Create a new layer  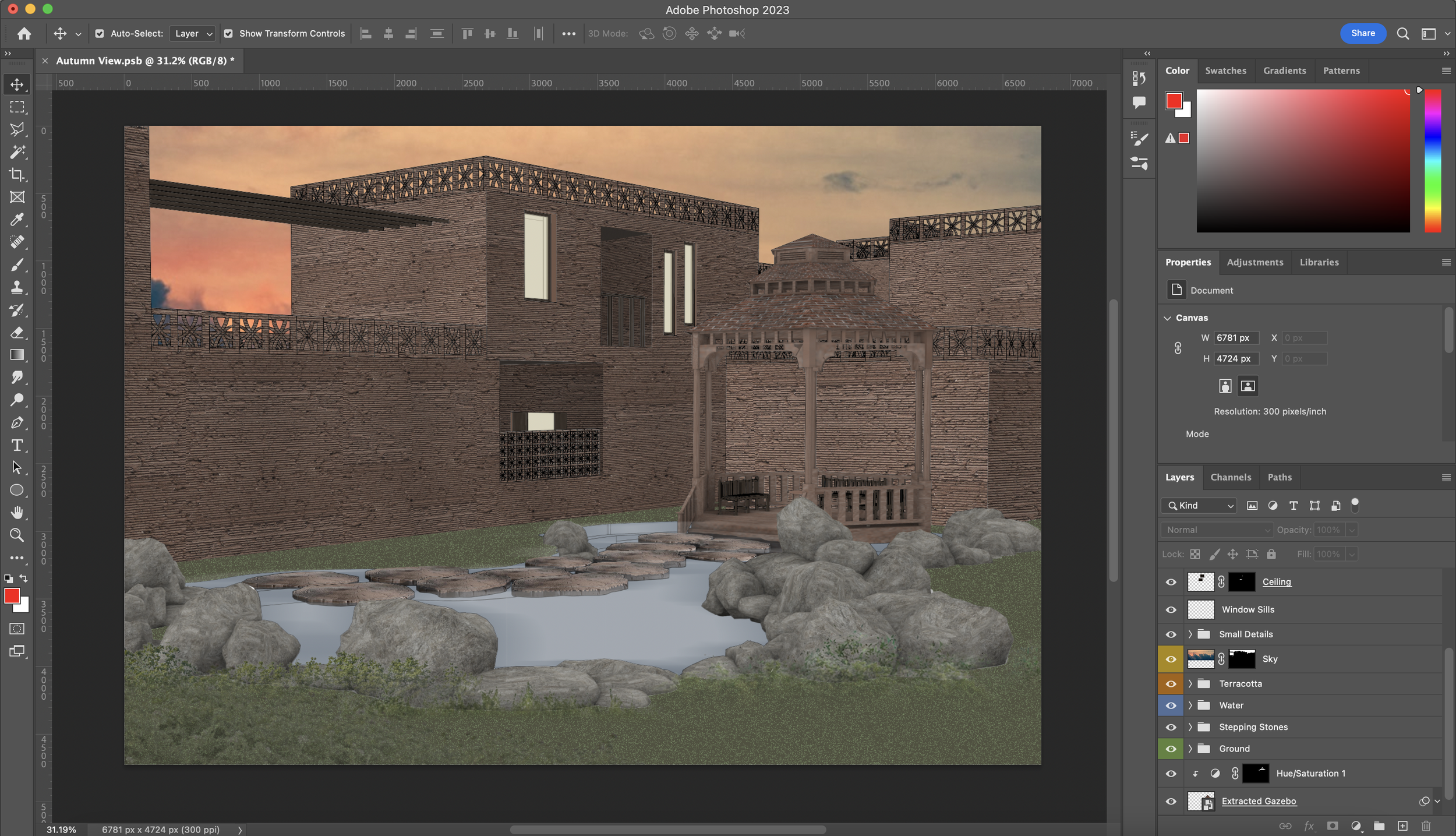[1402, 826]
